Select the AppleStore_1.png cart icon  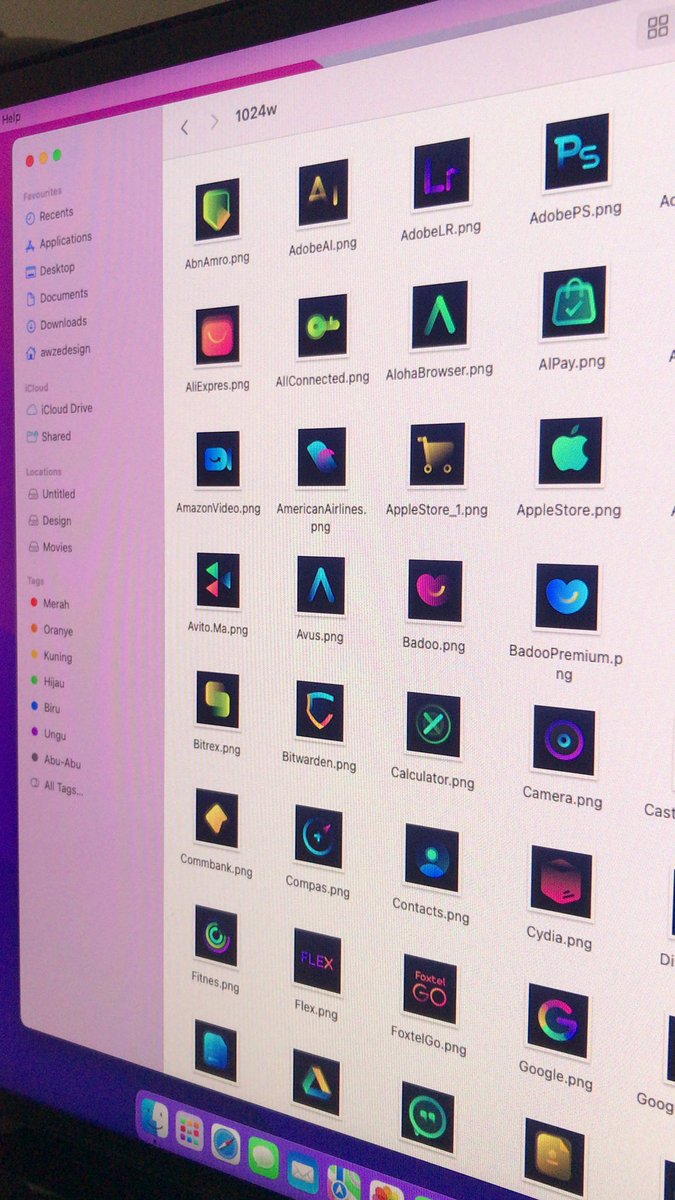(437, 454)
